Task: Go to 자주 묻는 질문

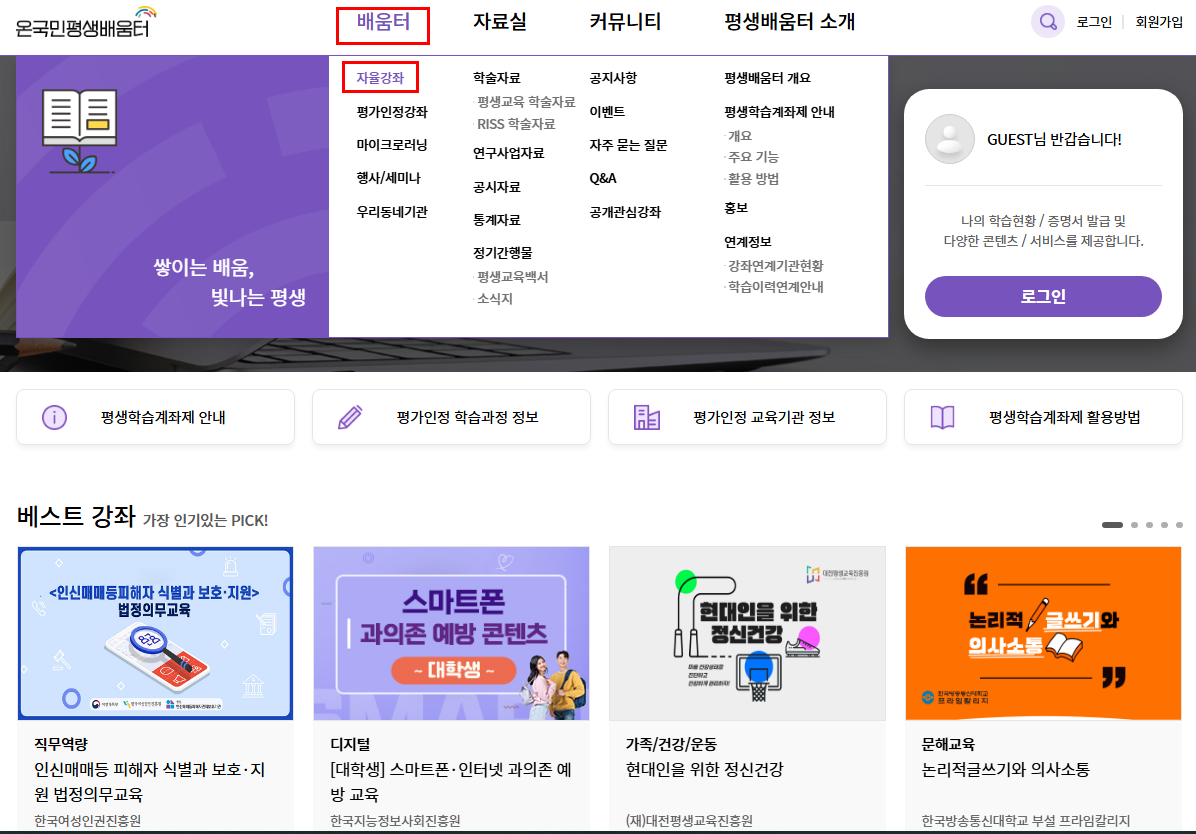Action: [x=629, y=145]
